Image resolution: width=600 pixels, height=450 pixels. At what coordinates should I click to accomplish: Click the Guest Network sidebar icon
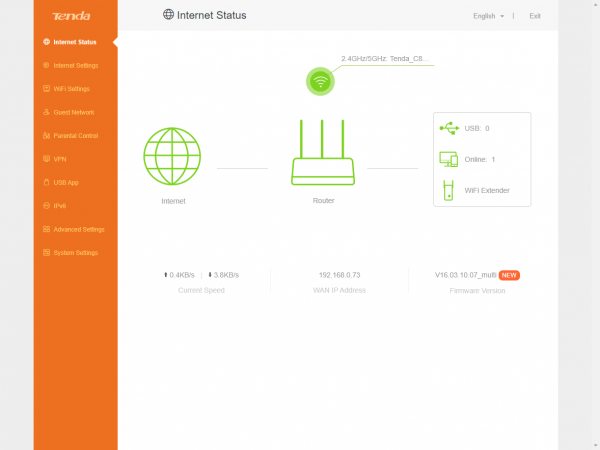pyautogui.click(x=46, y=112)
